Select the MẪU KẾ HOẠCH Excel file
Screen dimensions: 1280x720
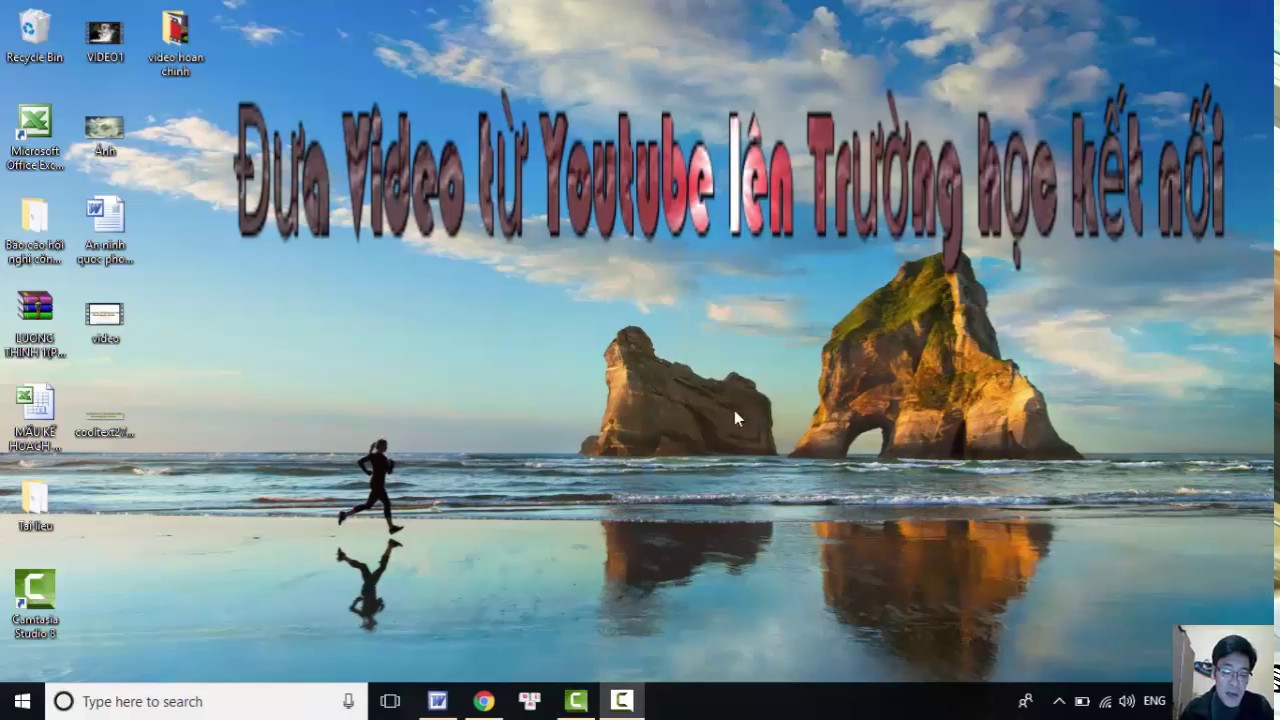tap(35, 419)
